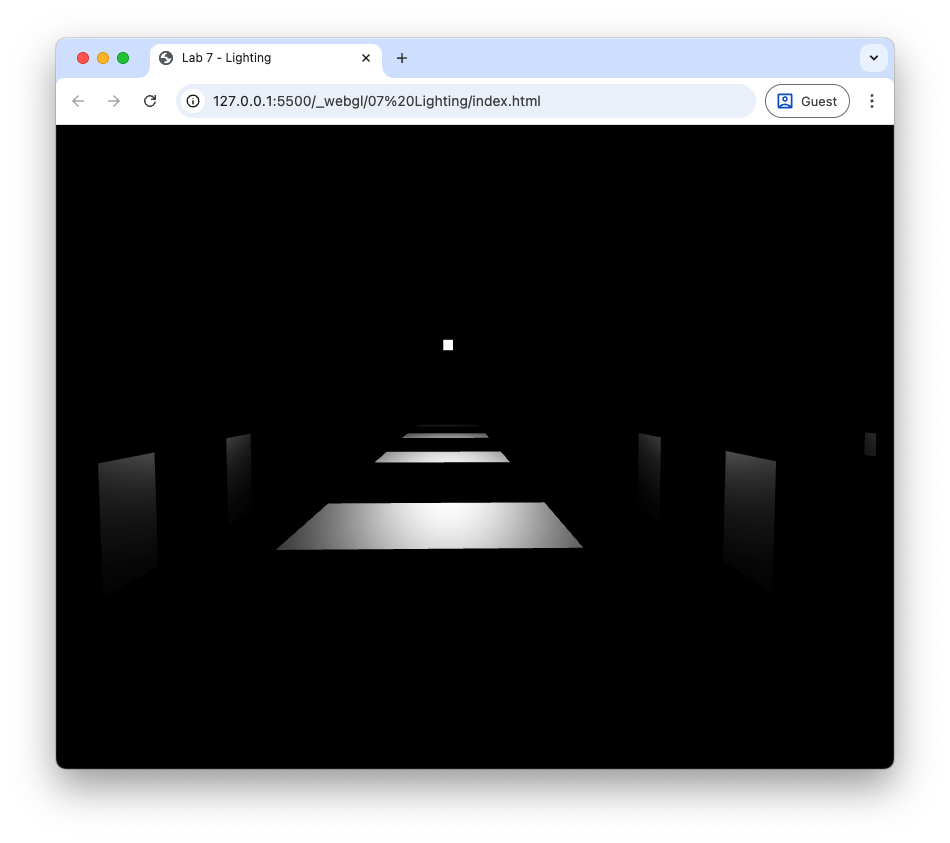Screen dimensions: 950x843
Task: Click the narrow inner left wall panel
Action: [x=238, y=475]
